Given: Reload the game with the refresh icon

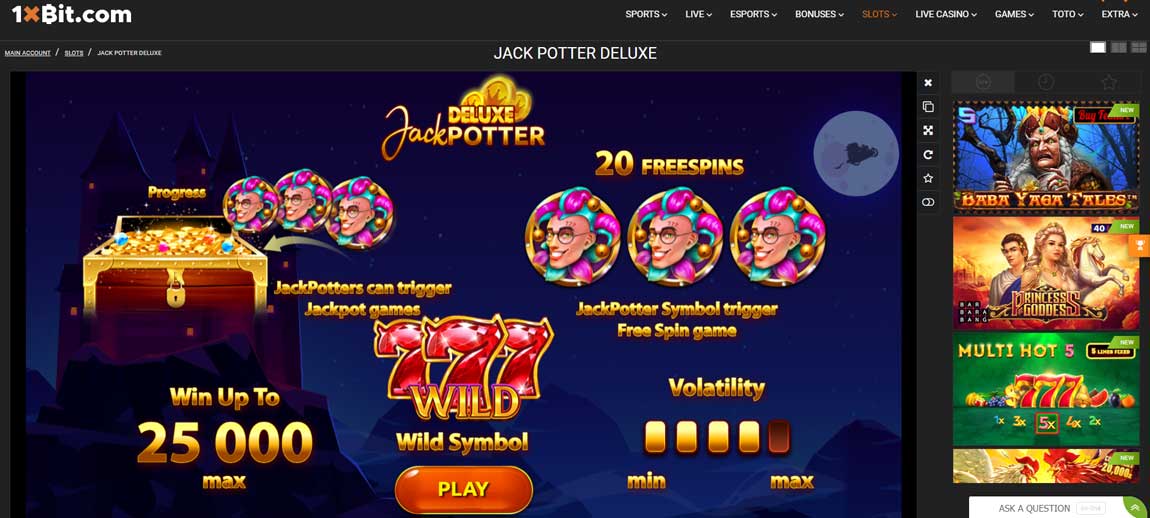Looking at the screenshot, I should coord(928,154).
